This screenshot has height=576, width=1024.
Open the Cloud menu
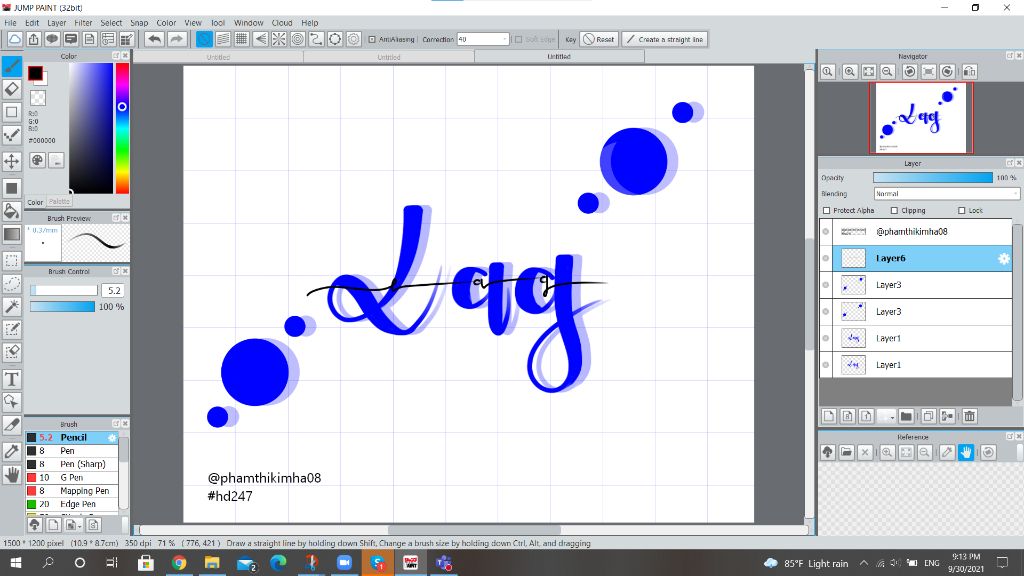[x=282, y=23]
